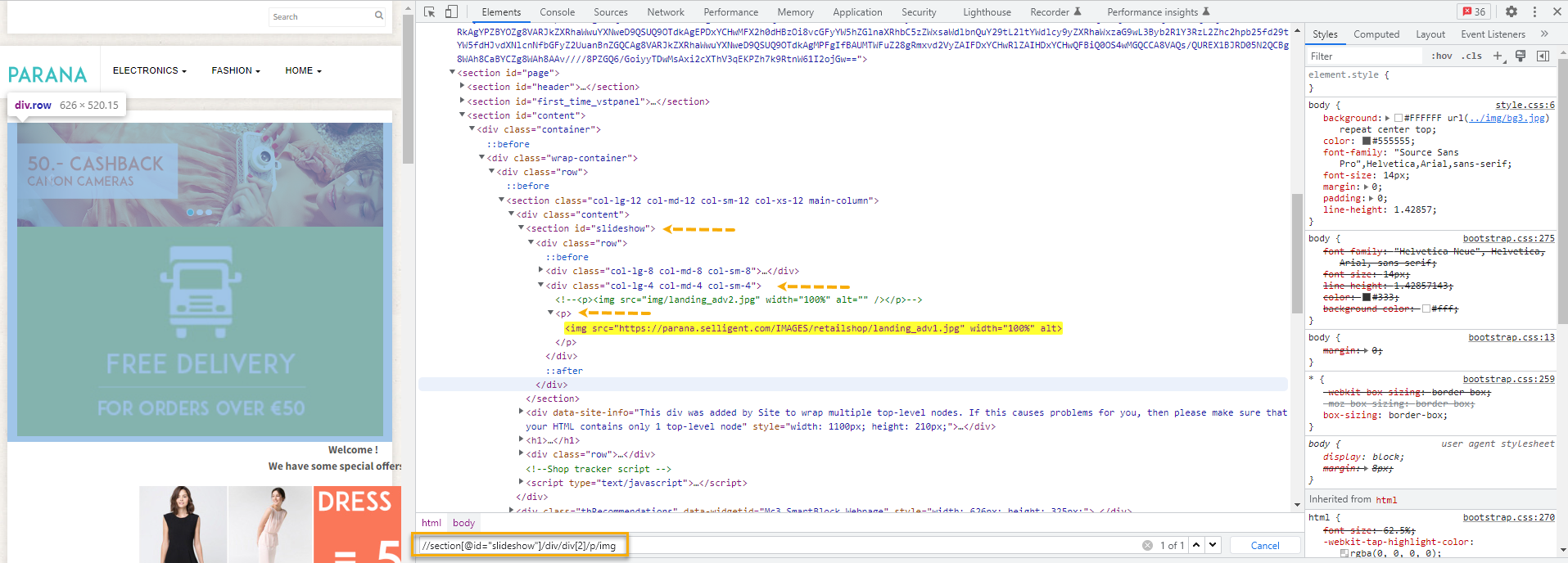Toggle the :hov element state panel

pos(1441,56)
